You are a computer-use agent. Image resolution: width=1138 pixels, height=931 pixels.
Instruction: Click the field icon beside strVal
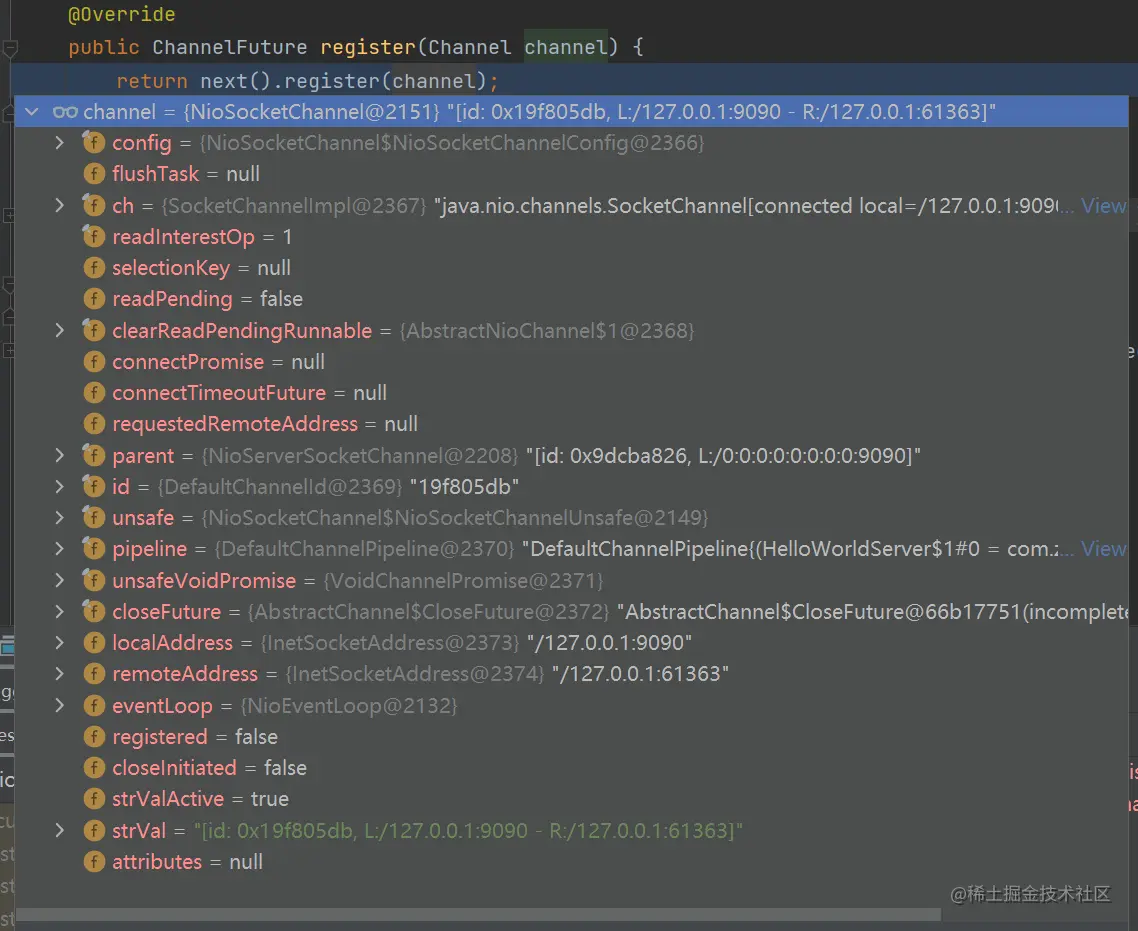94,830
